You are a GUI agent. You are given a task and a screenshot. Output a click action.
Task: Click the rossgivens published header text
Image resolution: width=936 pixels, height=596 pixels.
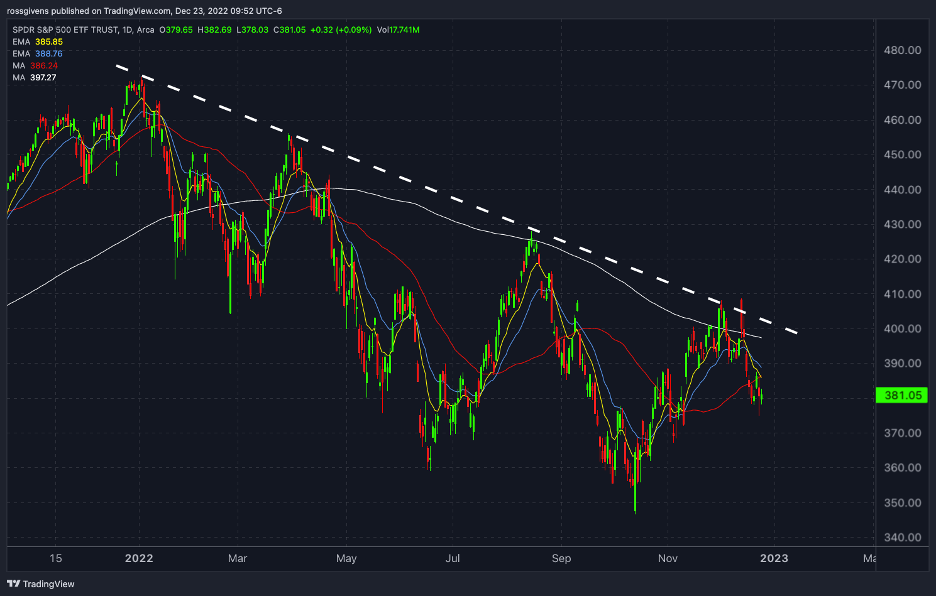coord(144,11)
